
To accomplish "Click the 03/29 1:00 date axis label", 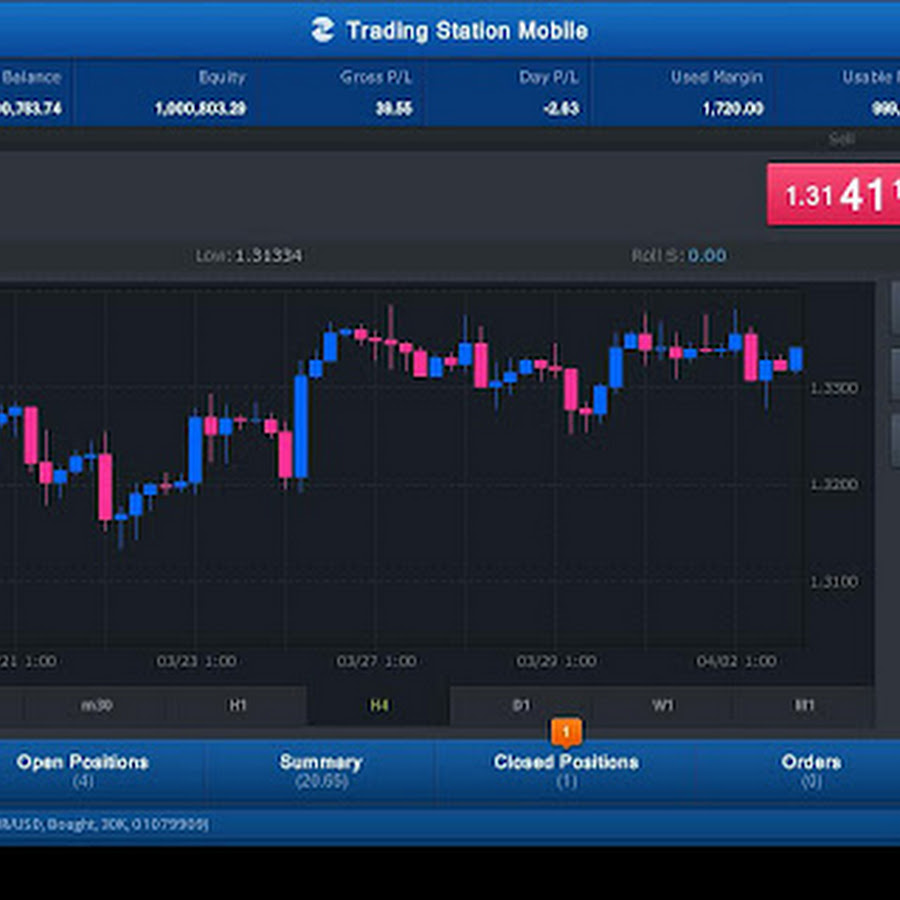I will [556, 661].
